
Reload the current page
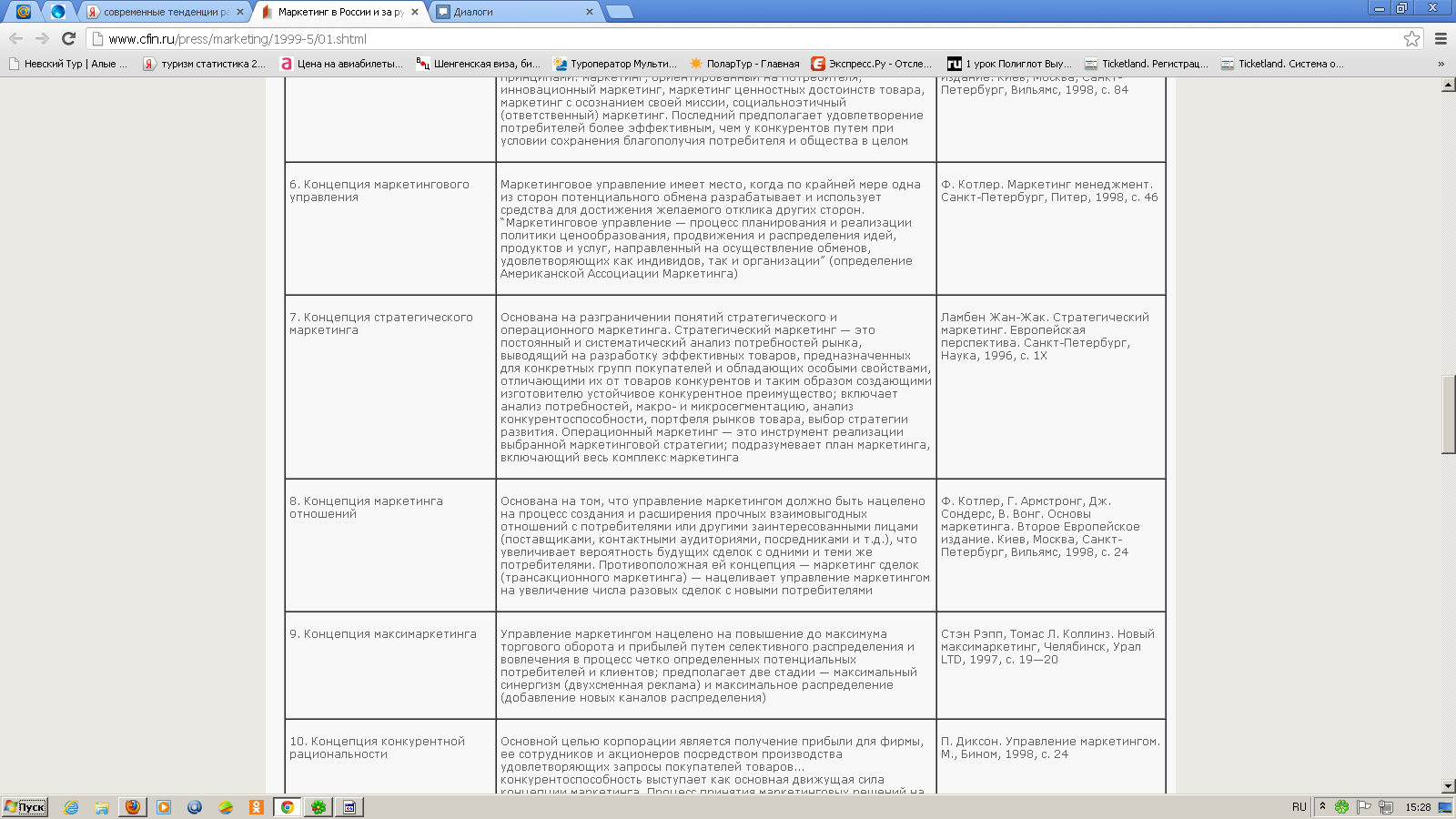click(x=68, y=38)
